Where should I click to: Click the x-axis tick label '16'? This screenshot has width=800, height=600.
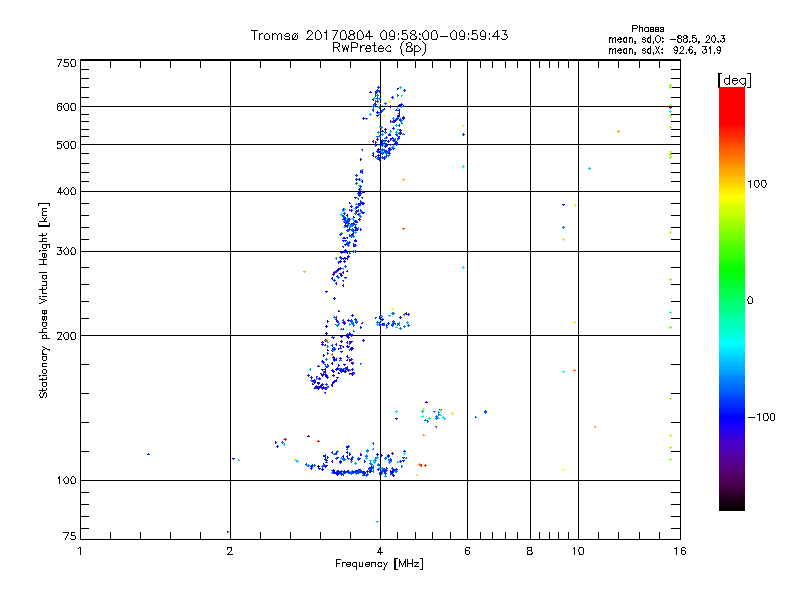680,551
